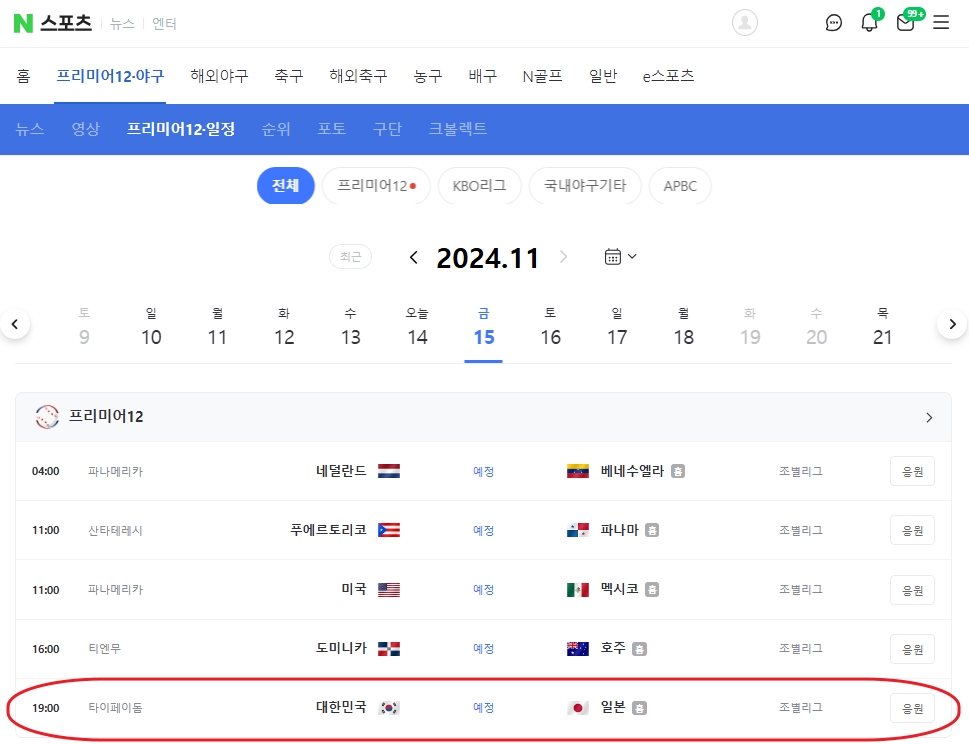969x744 pixels.
Task: Click the South Korea flag
Action: pos(389,708)
